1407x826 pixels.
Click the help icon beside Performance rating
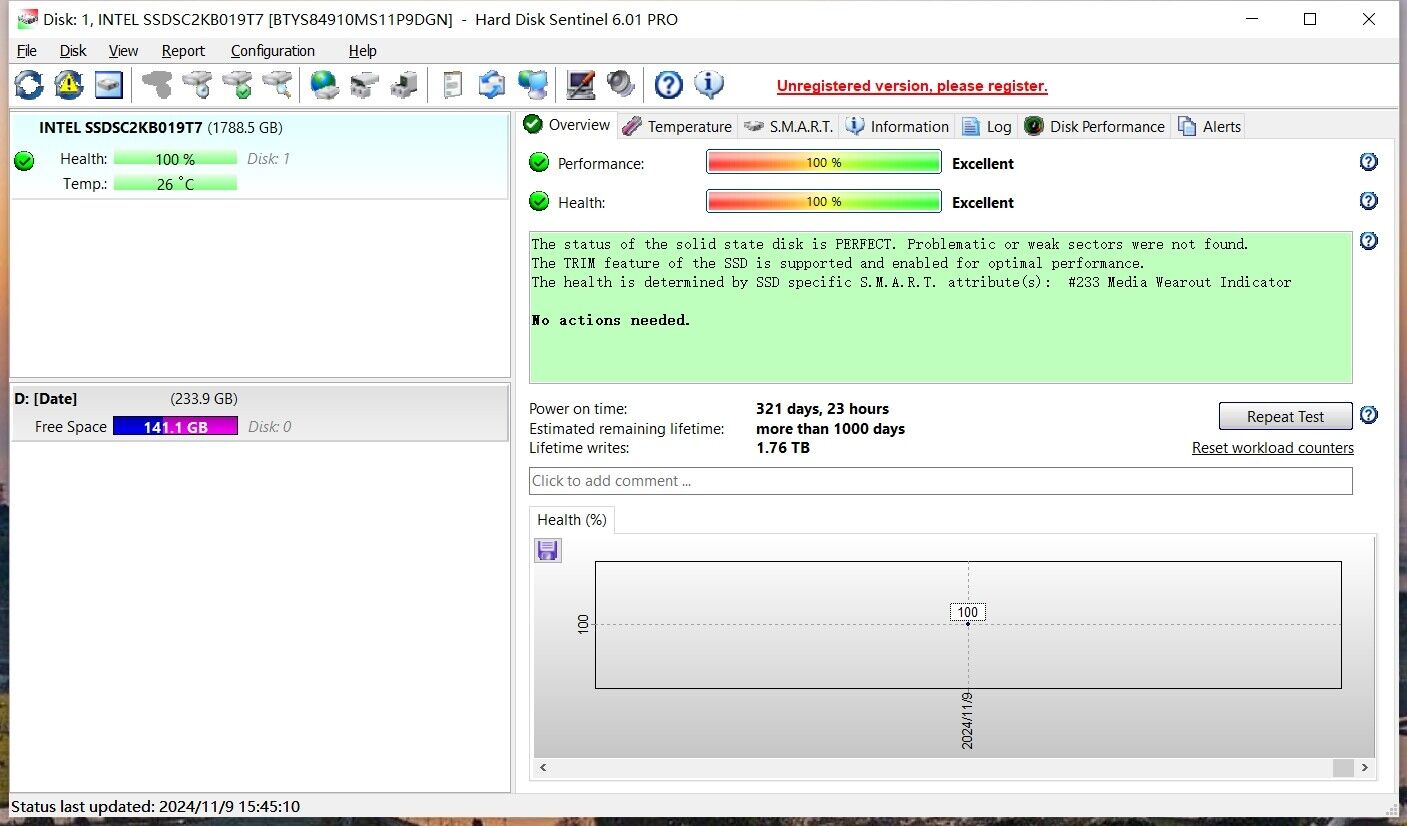pos(1369,162)
